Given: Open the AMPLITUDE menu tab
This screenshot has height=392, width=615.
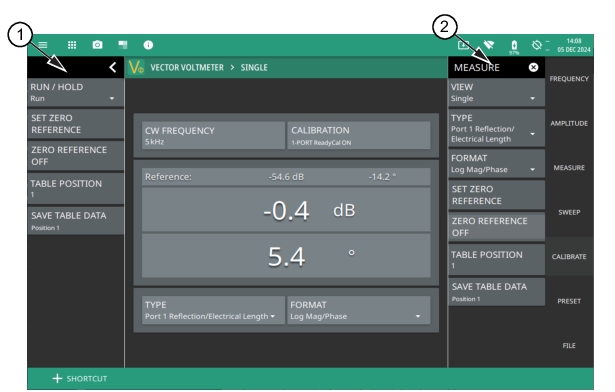Looking at the screenshot, I should click(x=569, y=123).
